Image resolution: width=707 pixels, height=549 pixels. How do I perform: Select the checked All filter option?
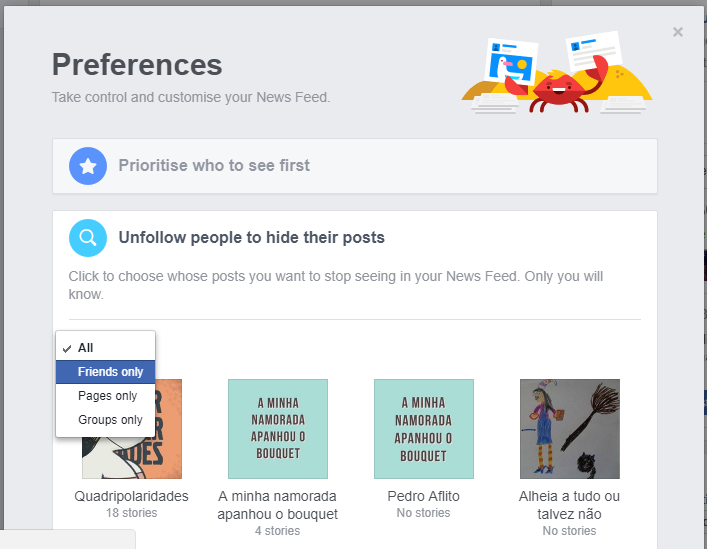86,348
